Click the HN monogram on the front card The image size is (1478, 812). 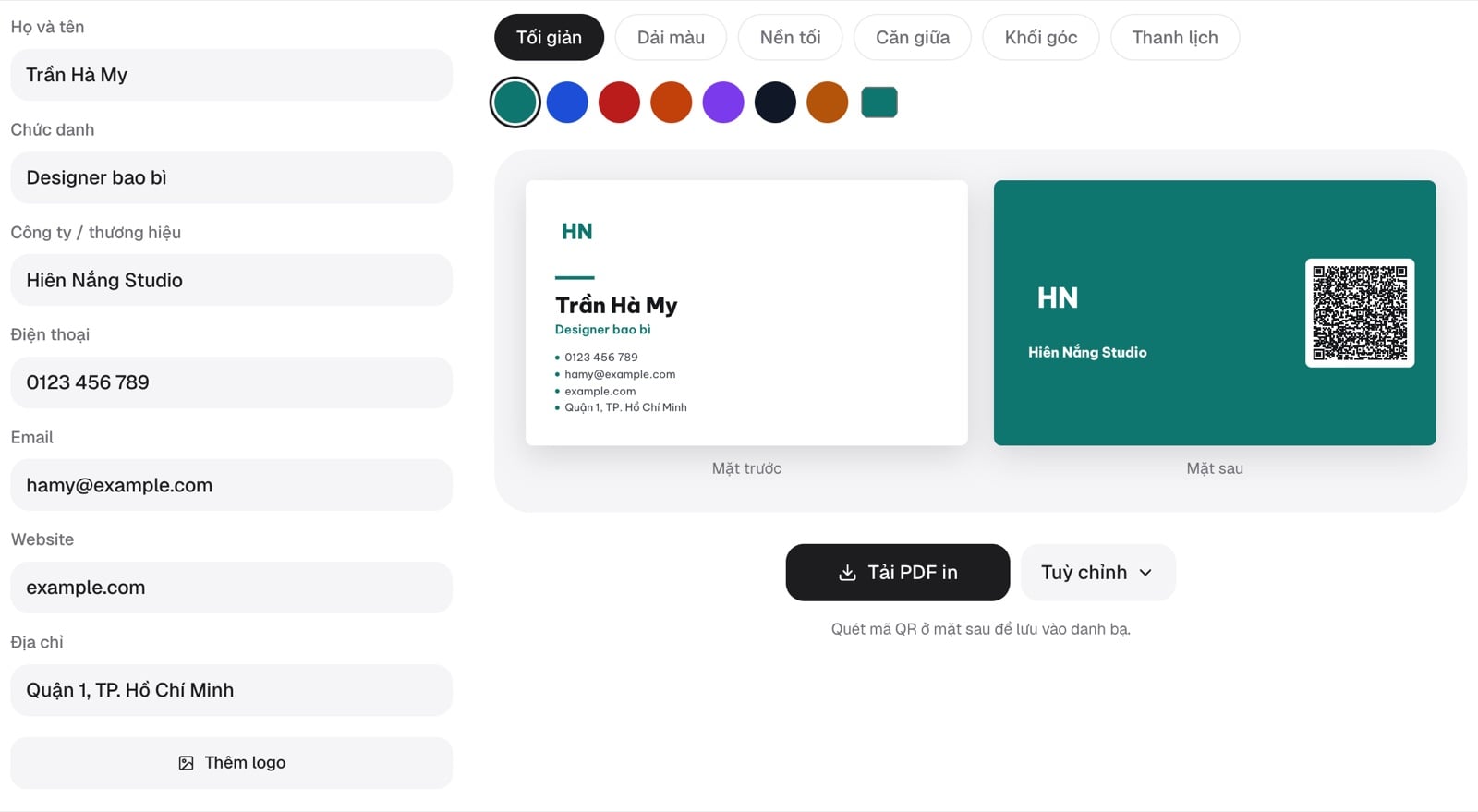pyautogui.click(x=577, y=232)
